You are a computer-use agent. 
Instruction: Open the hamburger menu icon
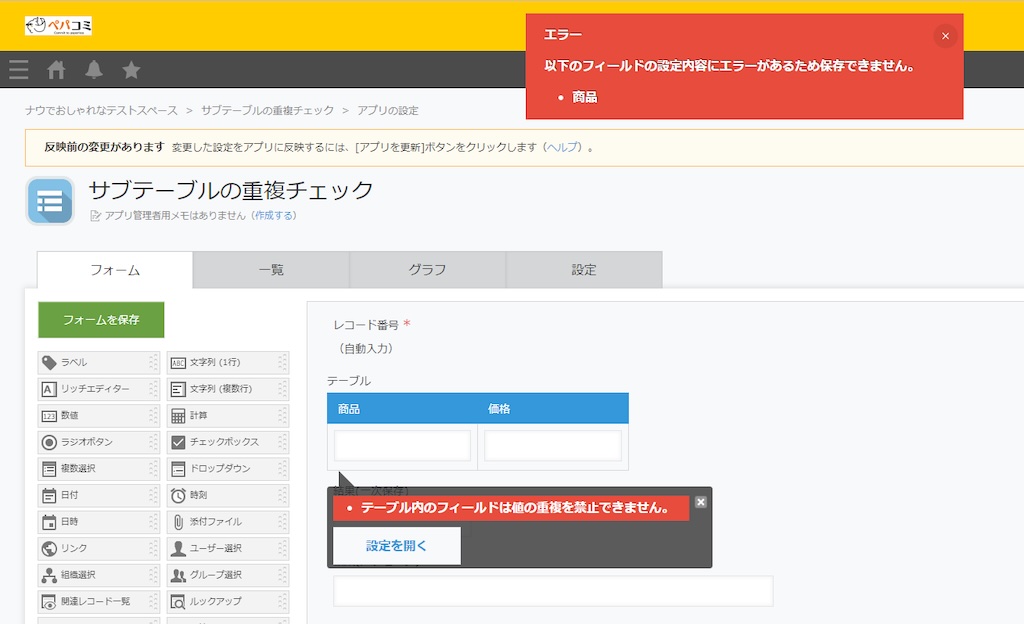click(x=19, y=69)
